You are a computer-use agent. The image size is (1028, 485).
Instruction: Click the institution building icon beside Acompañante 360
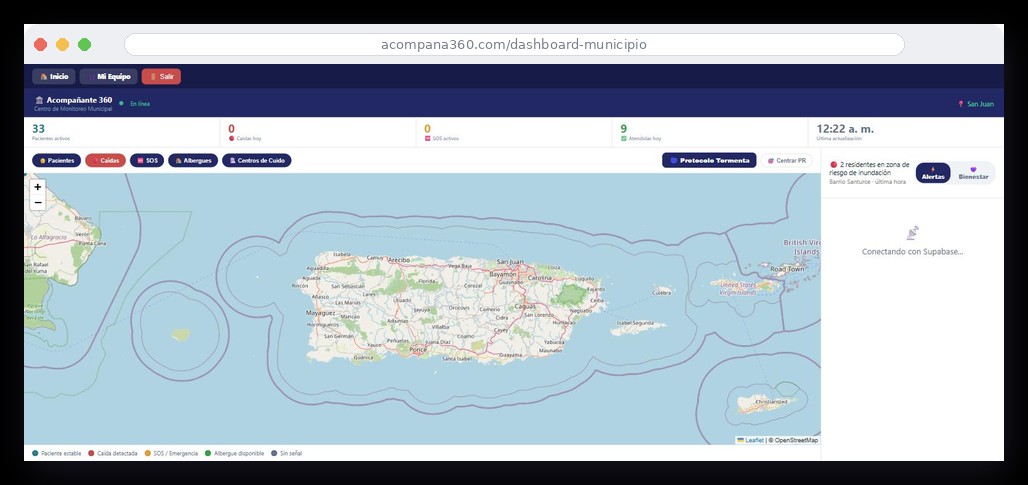coord(39,100)
